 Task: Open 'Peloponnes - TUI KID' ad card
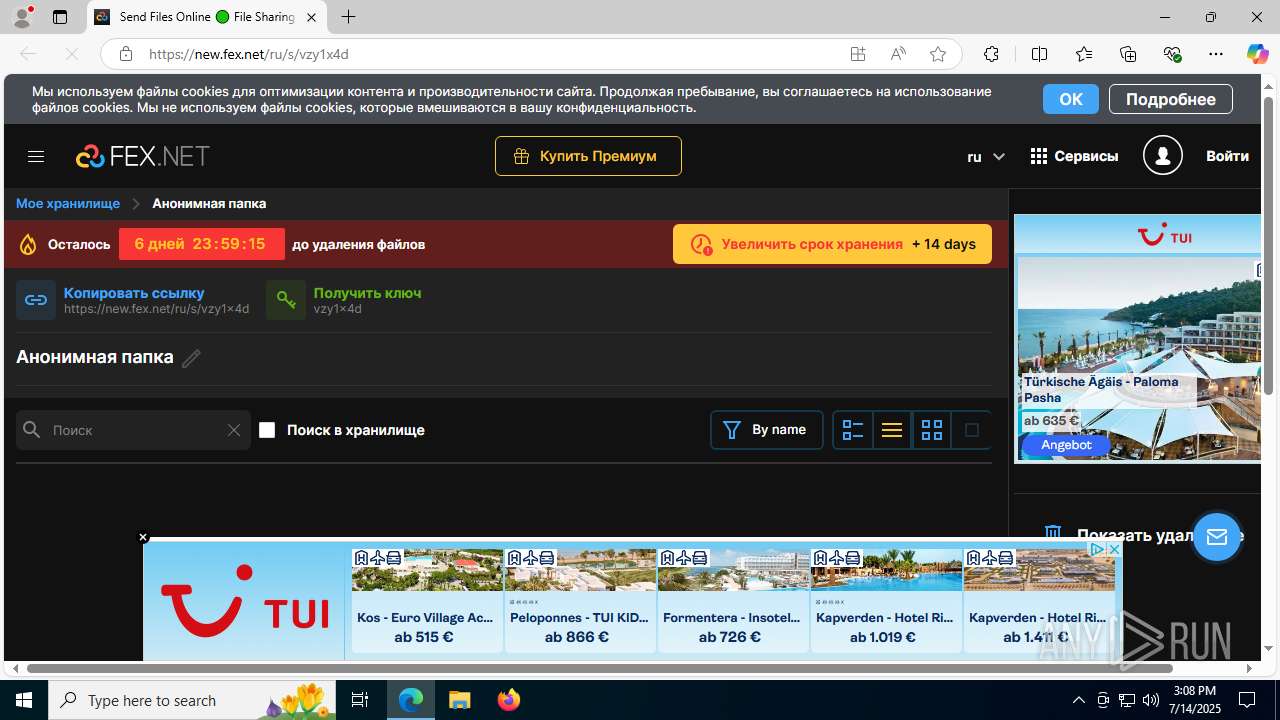[x=580, y=600]
